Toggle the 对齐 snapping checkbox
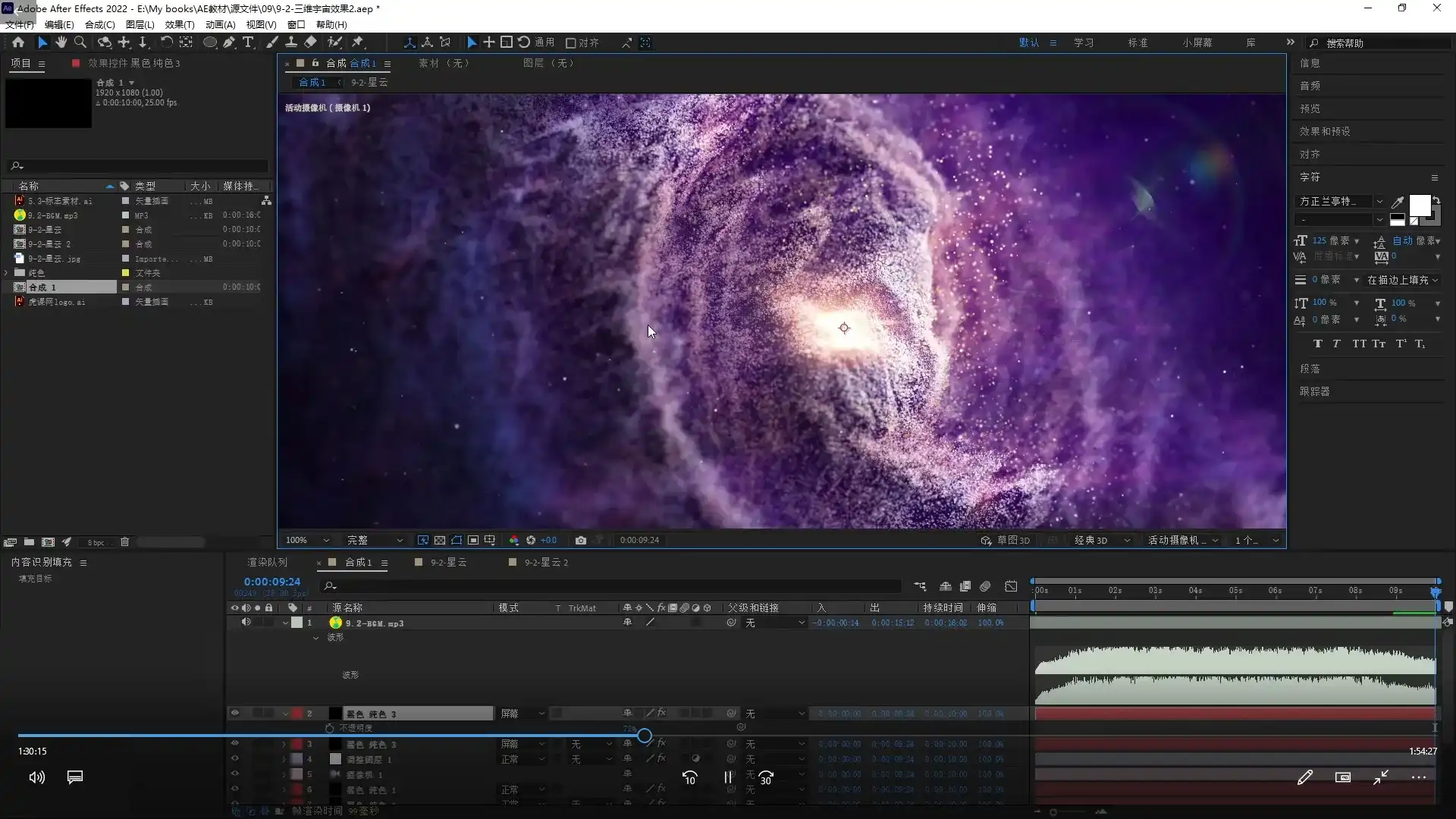 (x=571, y=43)
